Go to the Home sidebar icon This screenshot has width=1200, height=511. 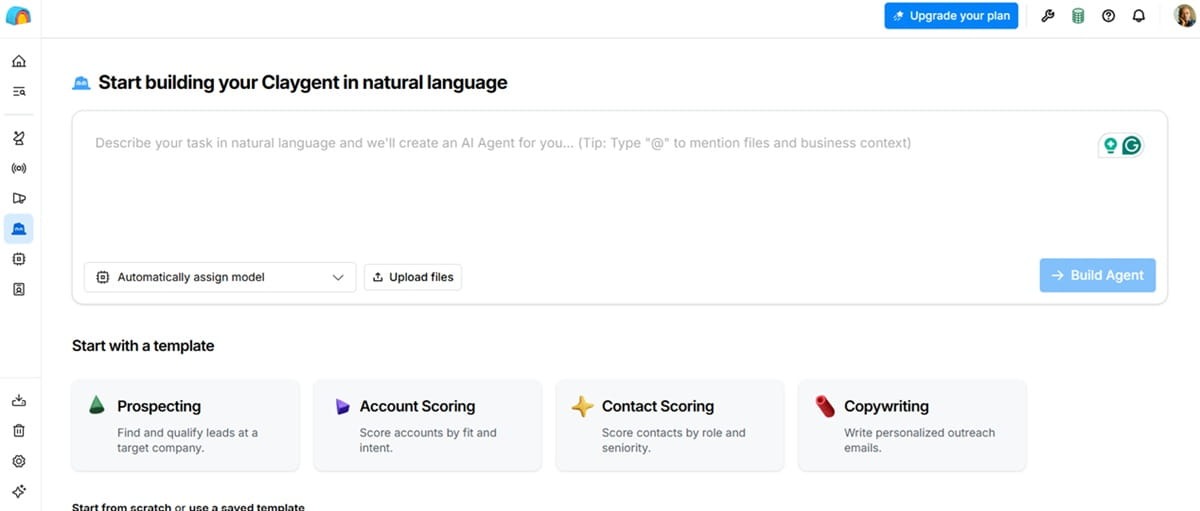point(19,61)
